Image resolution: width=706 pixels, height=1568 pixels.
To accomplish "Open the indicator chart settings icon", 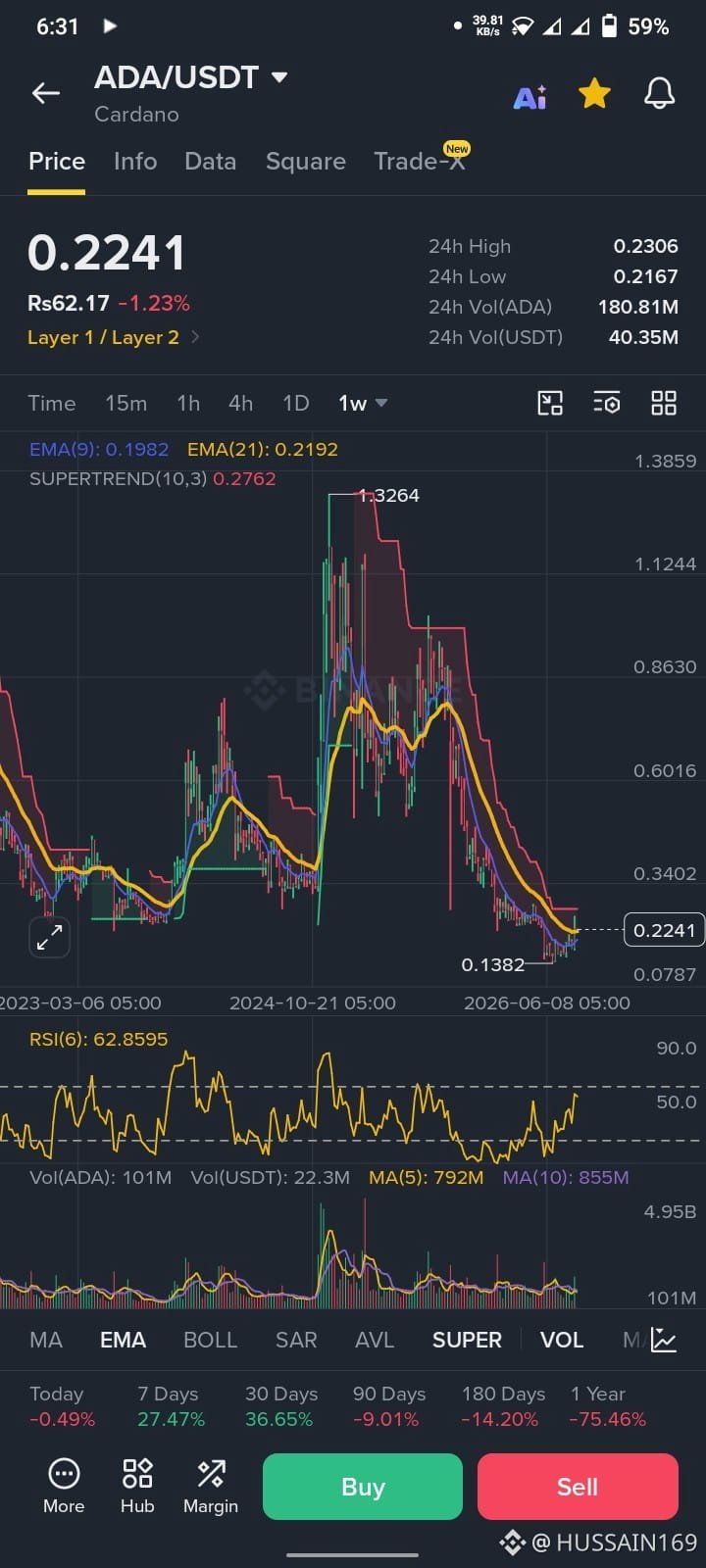I will coord(664,1340).
